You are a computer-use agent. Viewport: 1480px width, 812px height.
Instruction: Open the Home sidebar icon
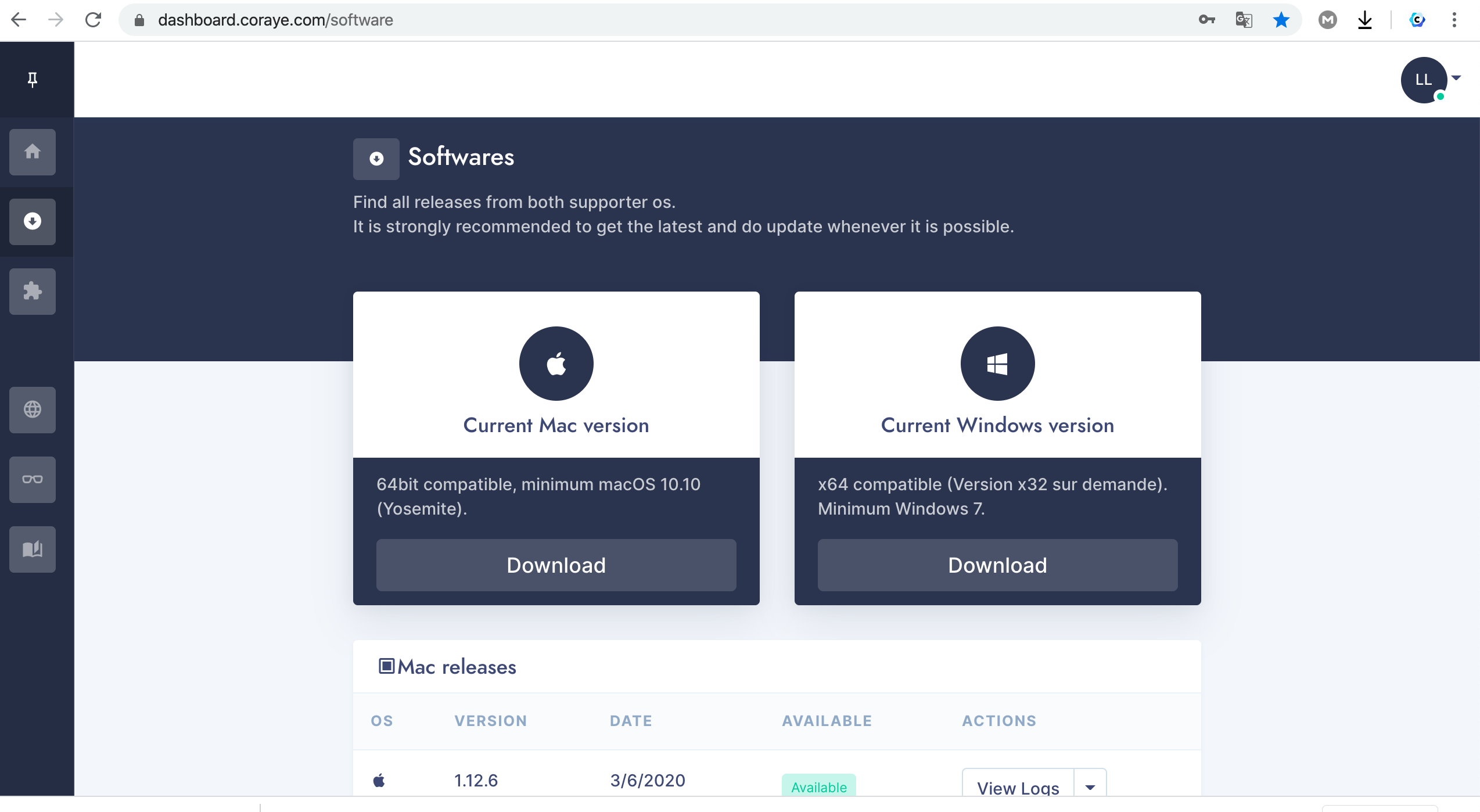[33, 152]
